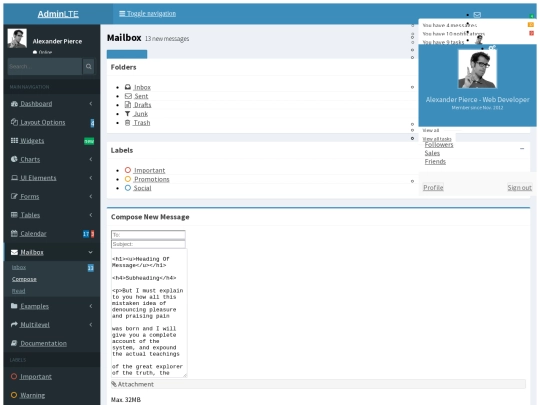Click the Documentation book icon
Screen dimensions: 540x405
[x=14, y=343]
